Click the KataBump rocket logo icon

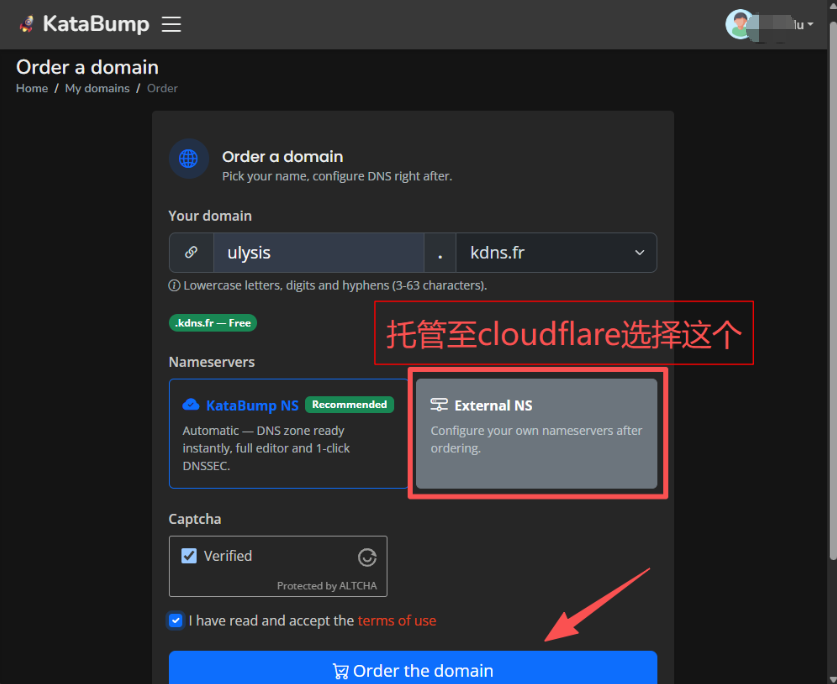click(x=27, y=24)
